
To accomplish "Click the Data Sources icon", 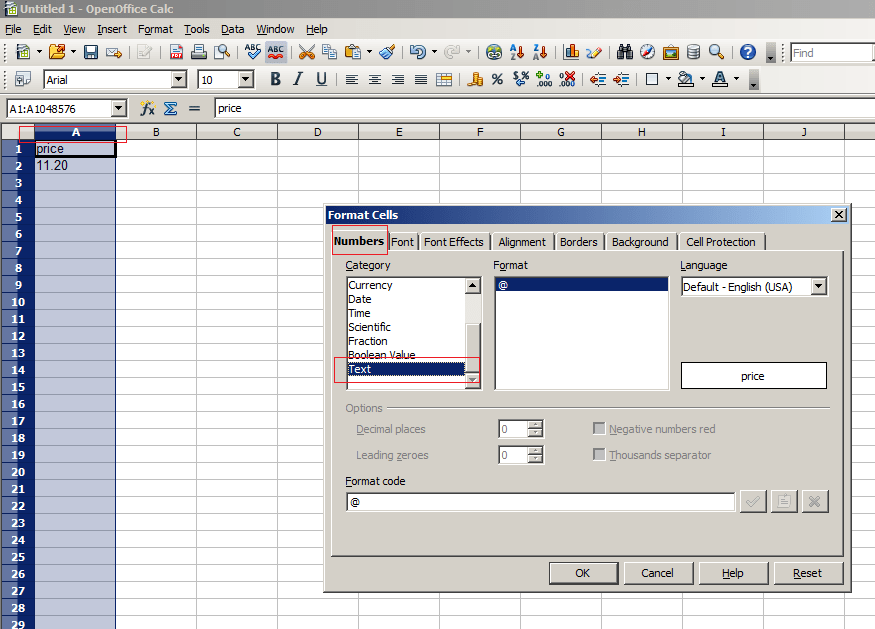I will [x=693, y=52].
